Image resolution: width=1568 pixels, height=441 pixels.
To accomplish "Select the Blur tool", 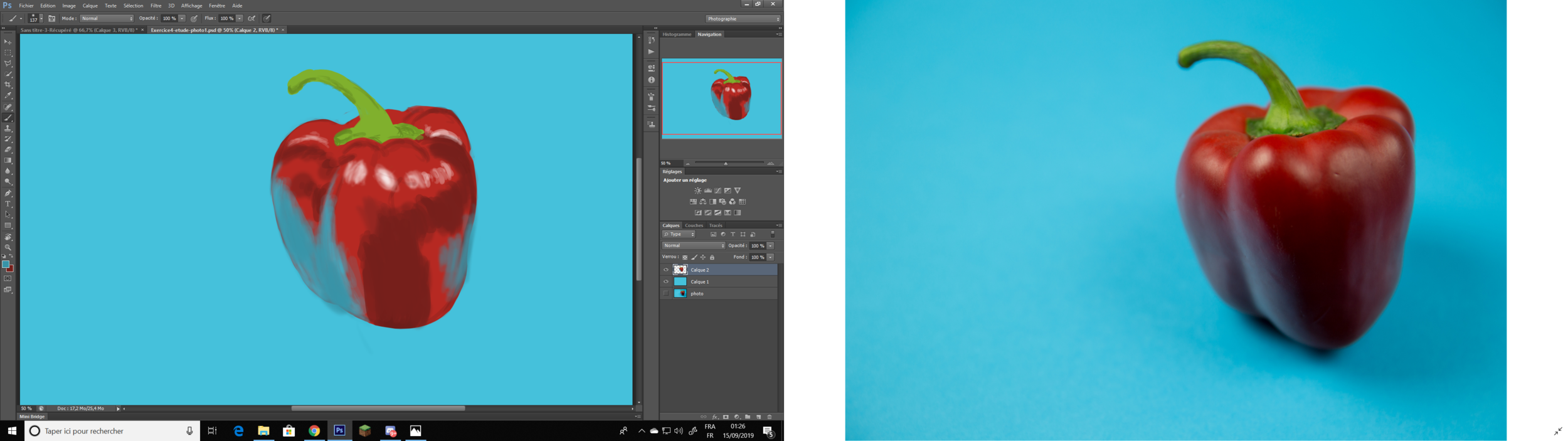I will coord(8,171).
